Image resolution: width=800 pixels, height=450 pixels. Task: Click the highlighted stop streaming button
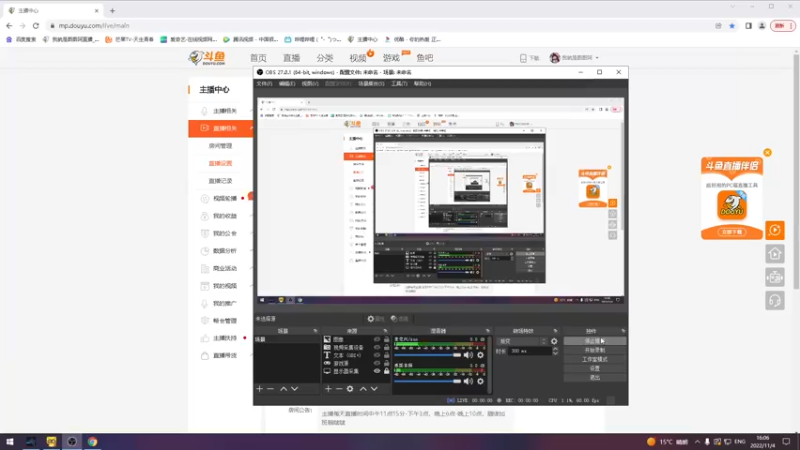pos(594,341)
